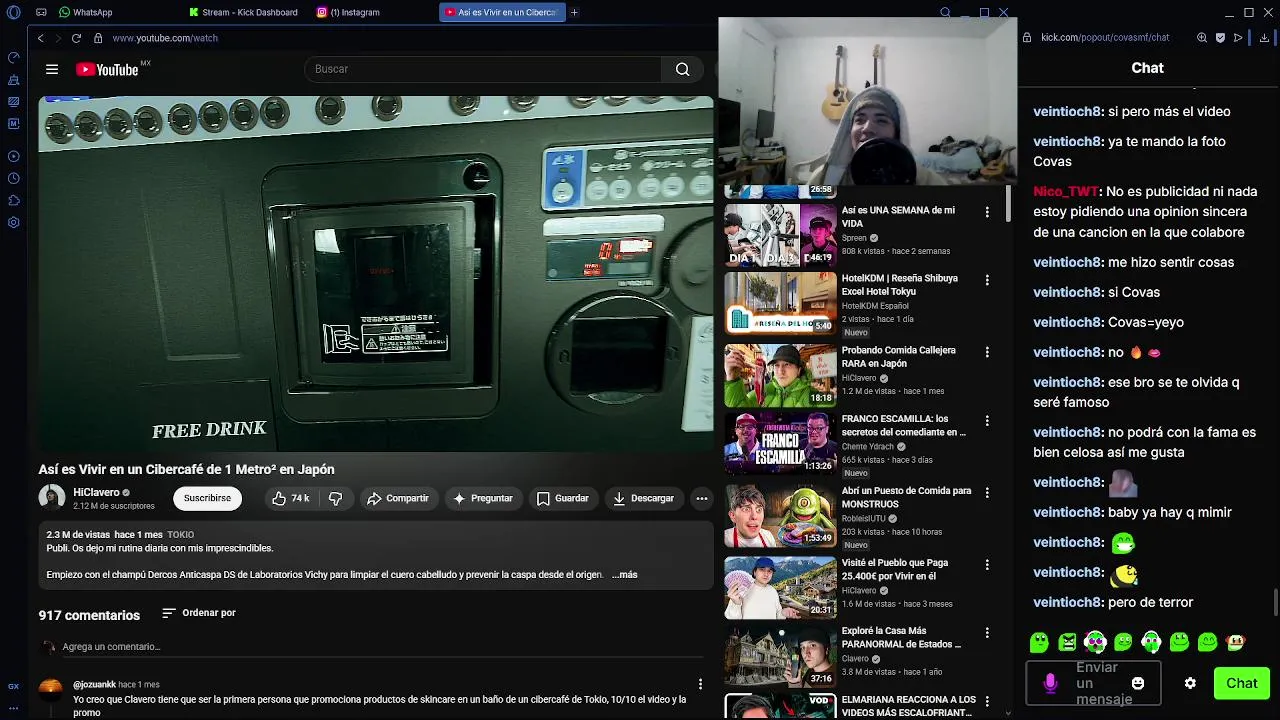Open FRANCO ESCAMILLA video title
The image size is (1280, 720).
point(904,426)
